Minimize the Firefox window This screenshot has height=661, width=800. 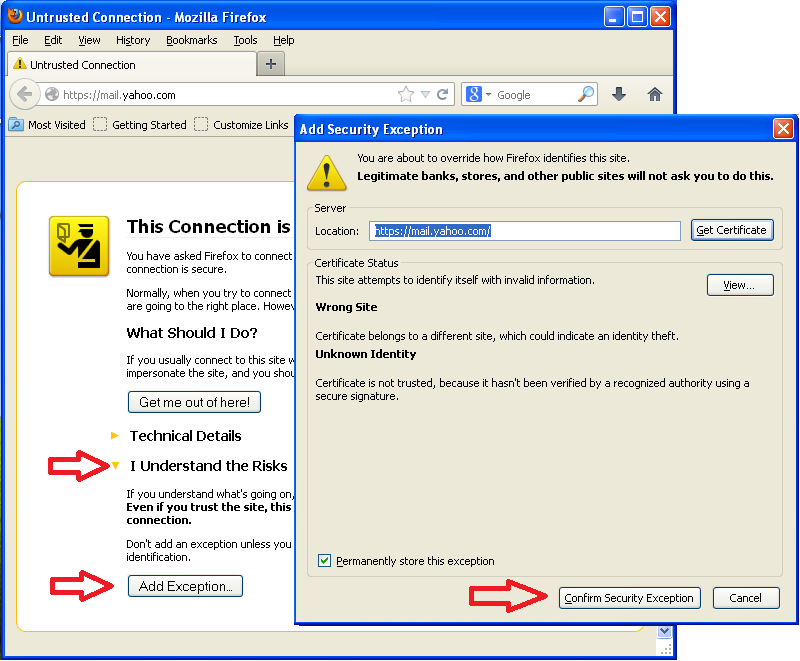coord(614,17)
